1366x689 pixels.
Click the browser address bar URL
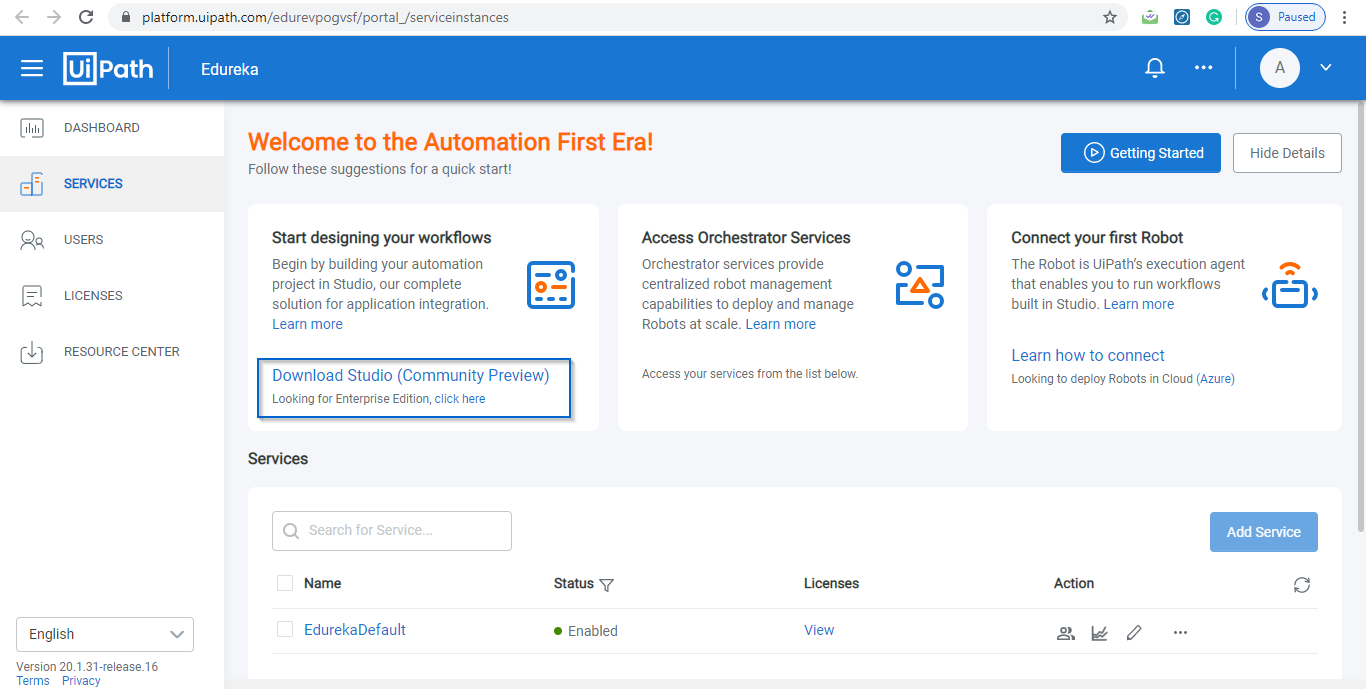click(x=326, y=17)
